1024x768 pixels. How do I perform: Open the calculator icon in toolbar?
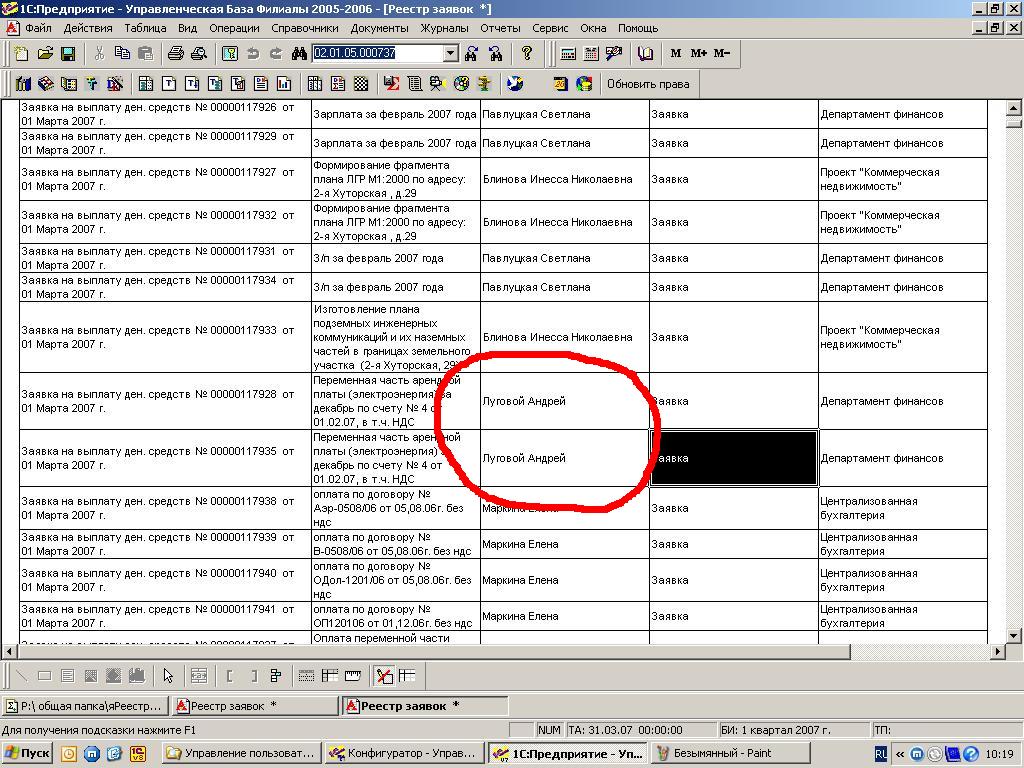[x=568, y=53]
